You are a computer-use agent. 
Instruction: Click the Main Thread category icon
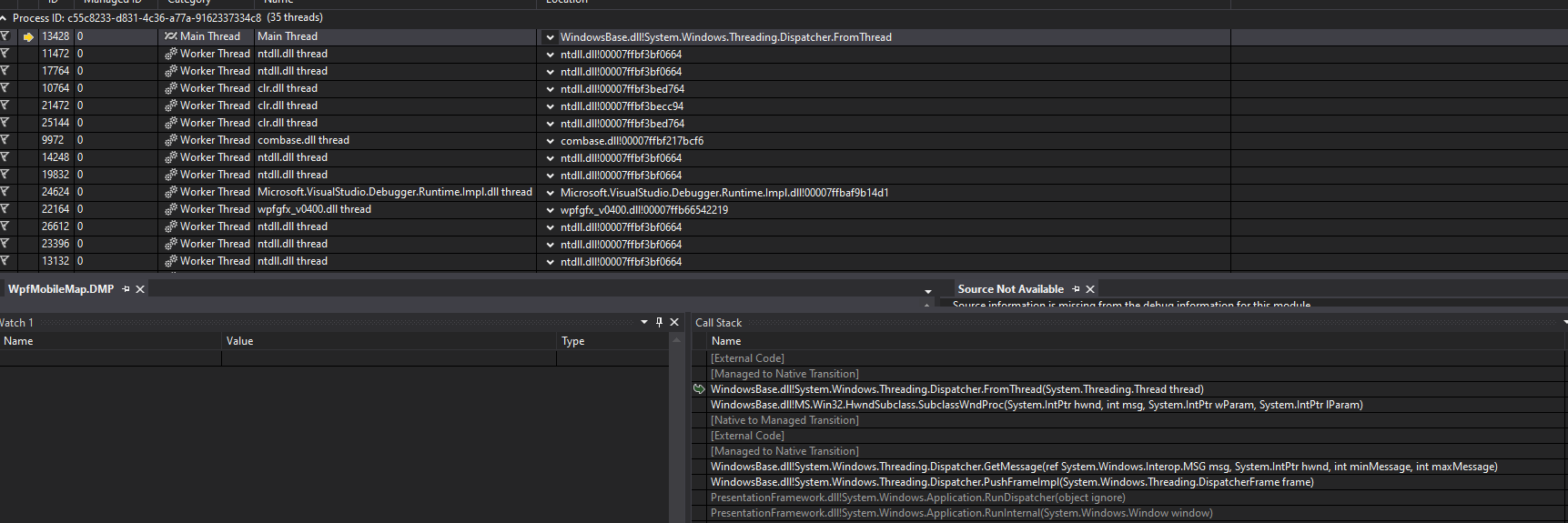click(170, 36)
